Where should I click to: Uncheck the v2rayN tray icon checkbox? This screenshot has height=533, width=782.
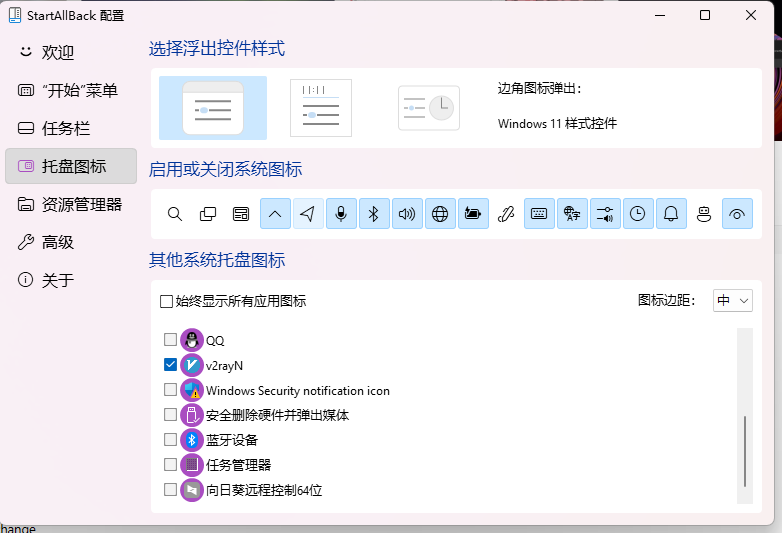170,364
